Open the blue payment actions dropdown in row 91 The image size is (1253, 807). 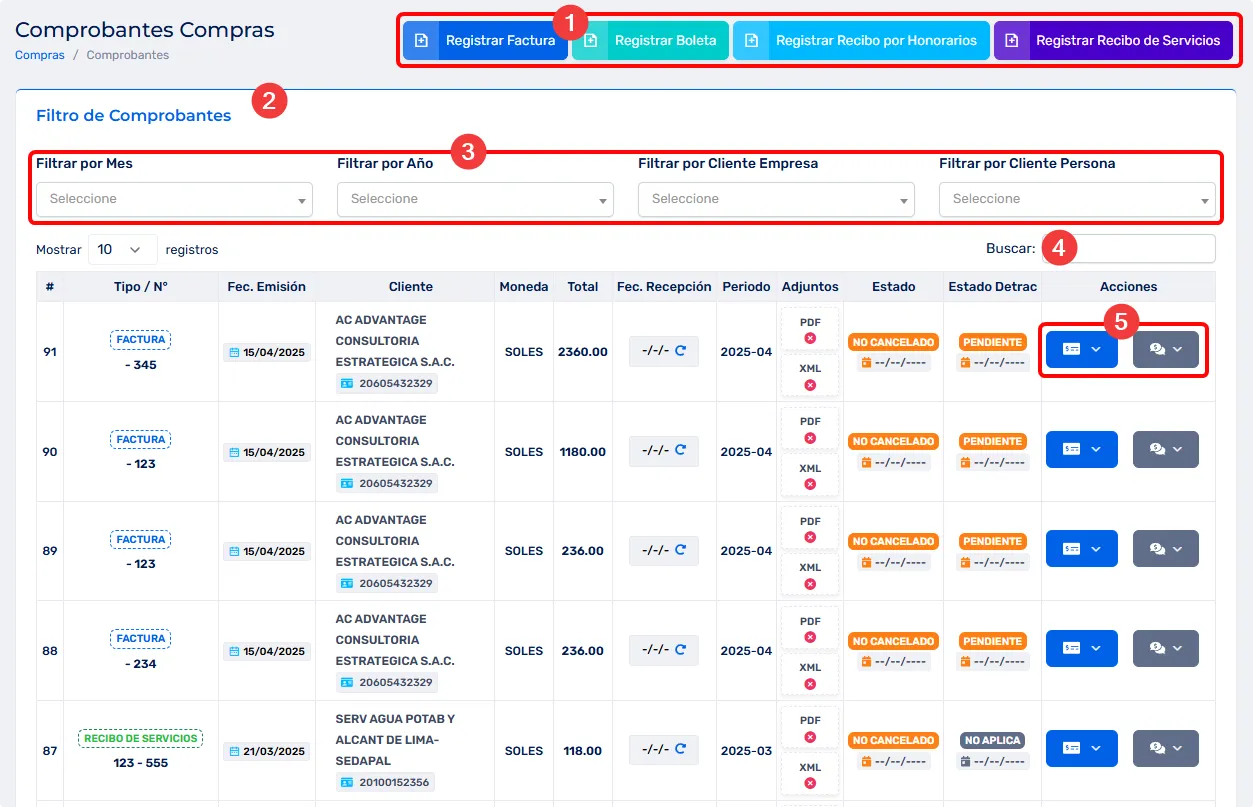coord(1081,349)
